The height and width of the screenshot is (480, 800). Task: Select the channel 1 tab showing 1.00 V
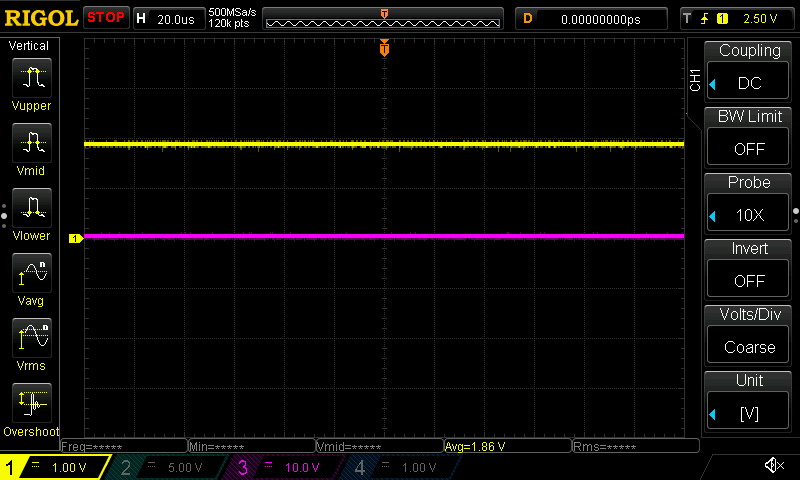(x=55, y=467)
